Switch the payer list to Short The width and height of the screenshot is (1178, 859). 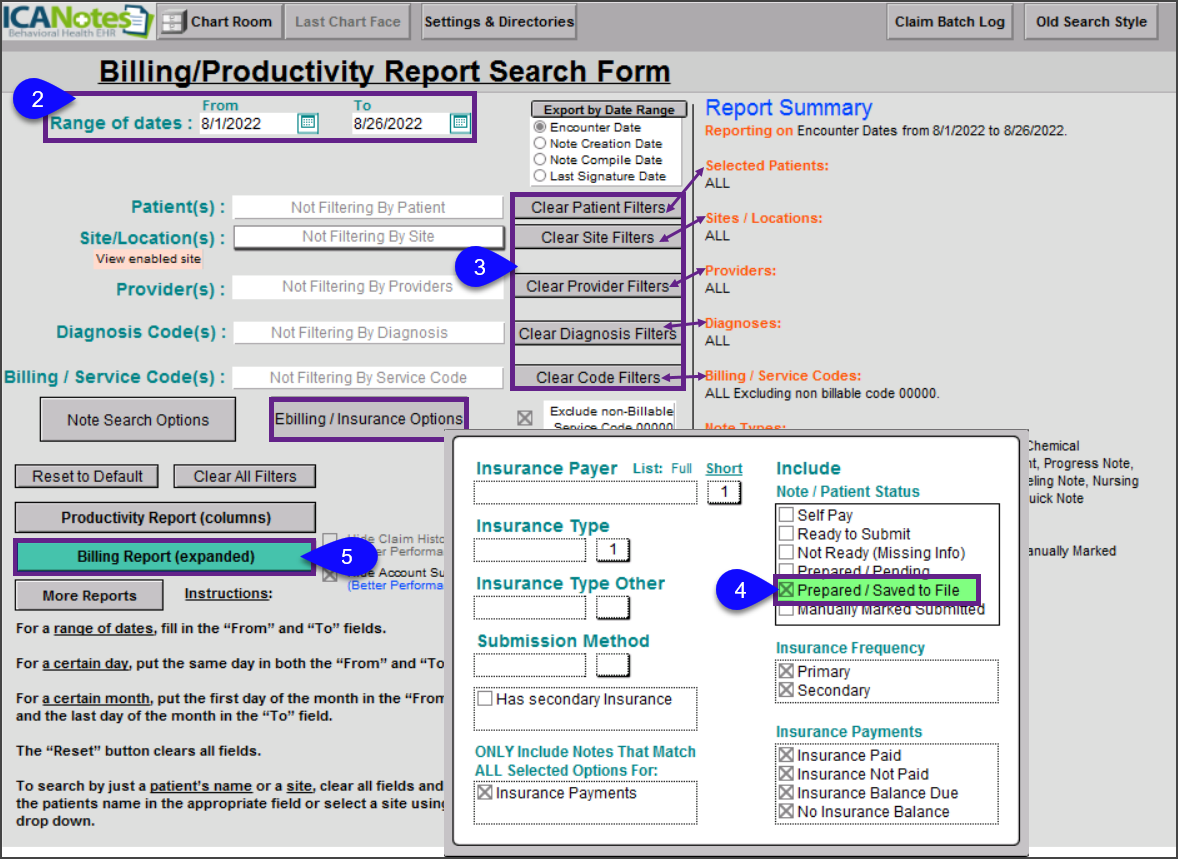724,468
